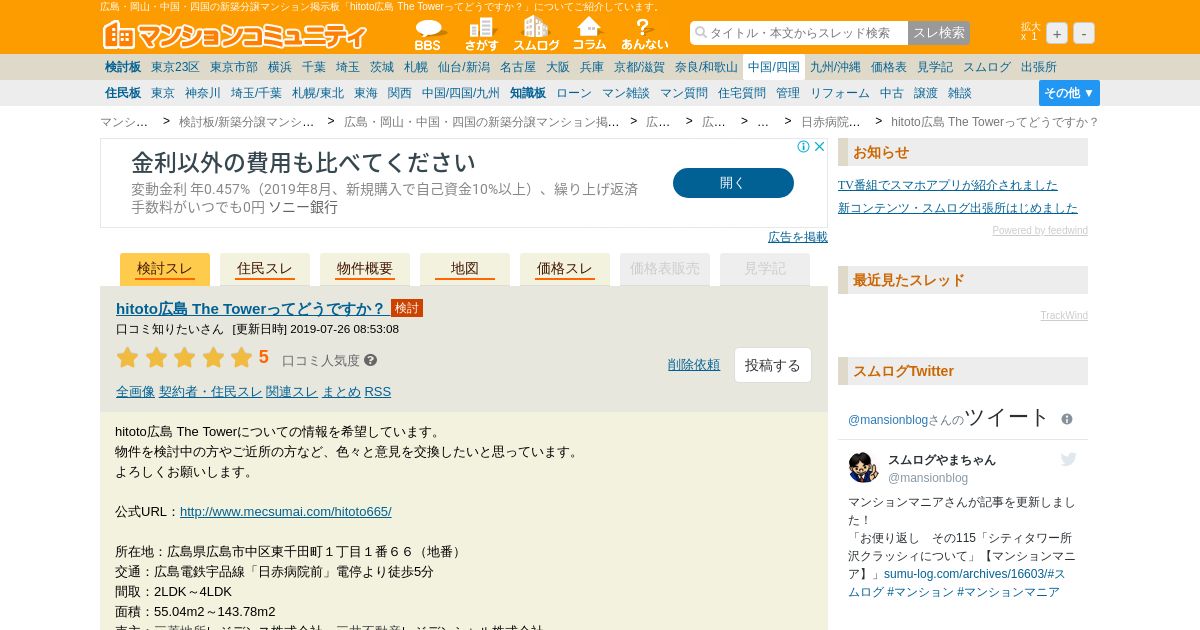Click the #マンションマニア hashtag in tweet
The image size is (1200, 630).
coord(1008,592)
